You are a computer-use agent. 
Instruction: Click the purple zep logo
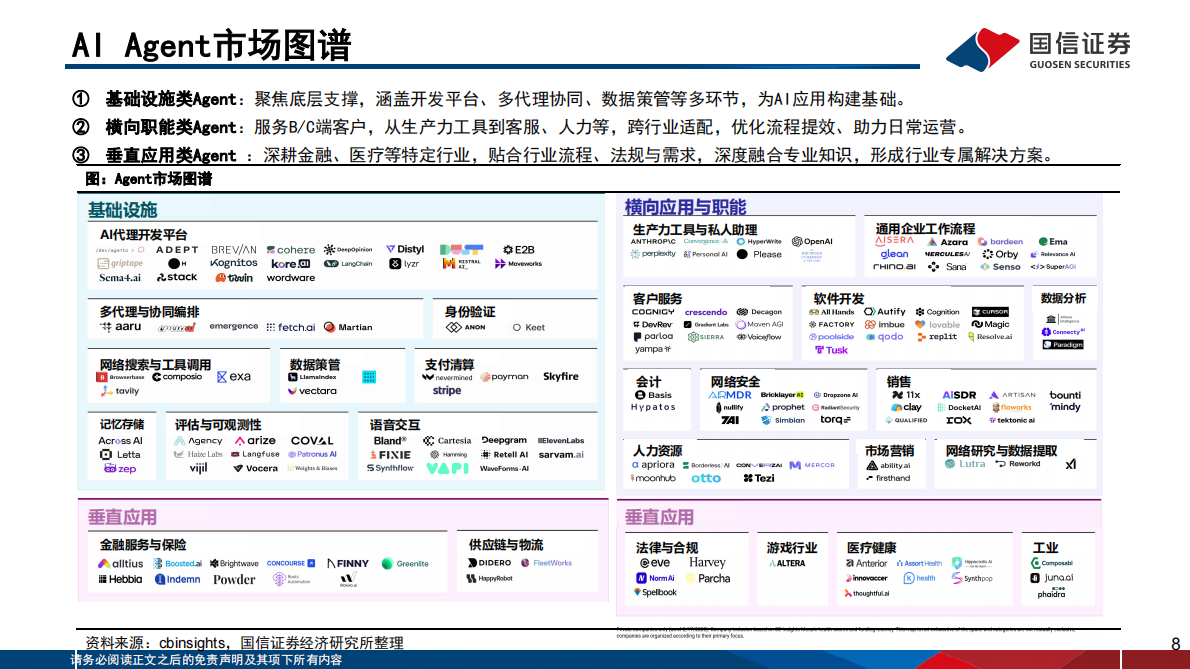coord(120,469)
